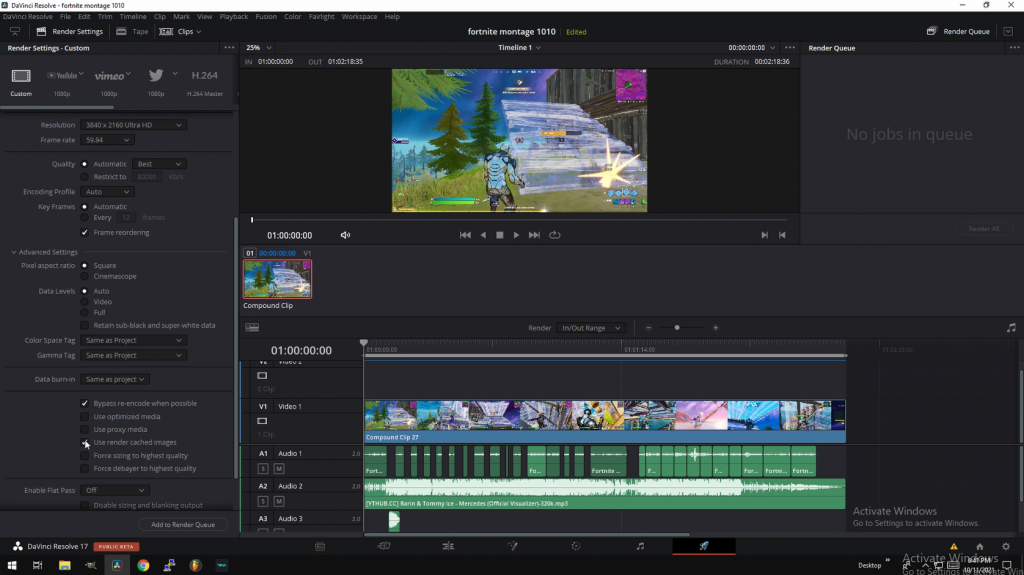Select the Vimeo render preset

click(110, 76)
